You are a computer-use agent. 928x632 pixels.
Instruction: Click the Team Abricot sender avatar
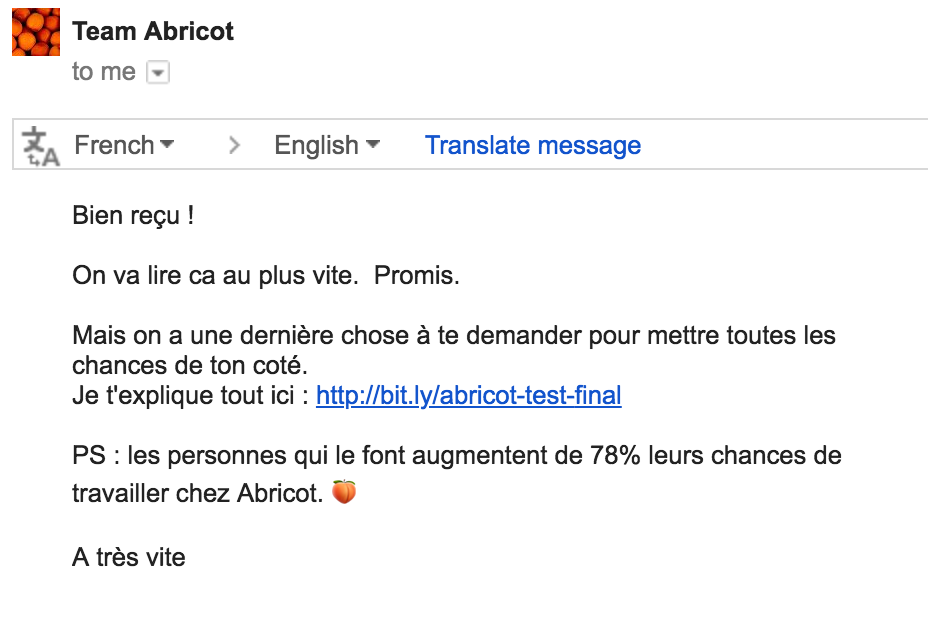[36, 32]
